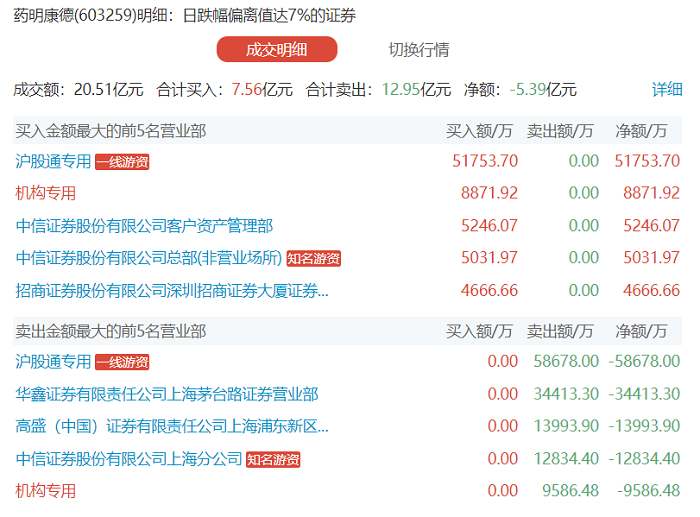
Task: Click net value -58678.00
Action: point(644,361)
